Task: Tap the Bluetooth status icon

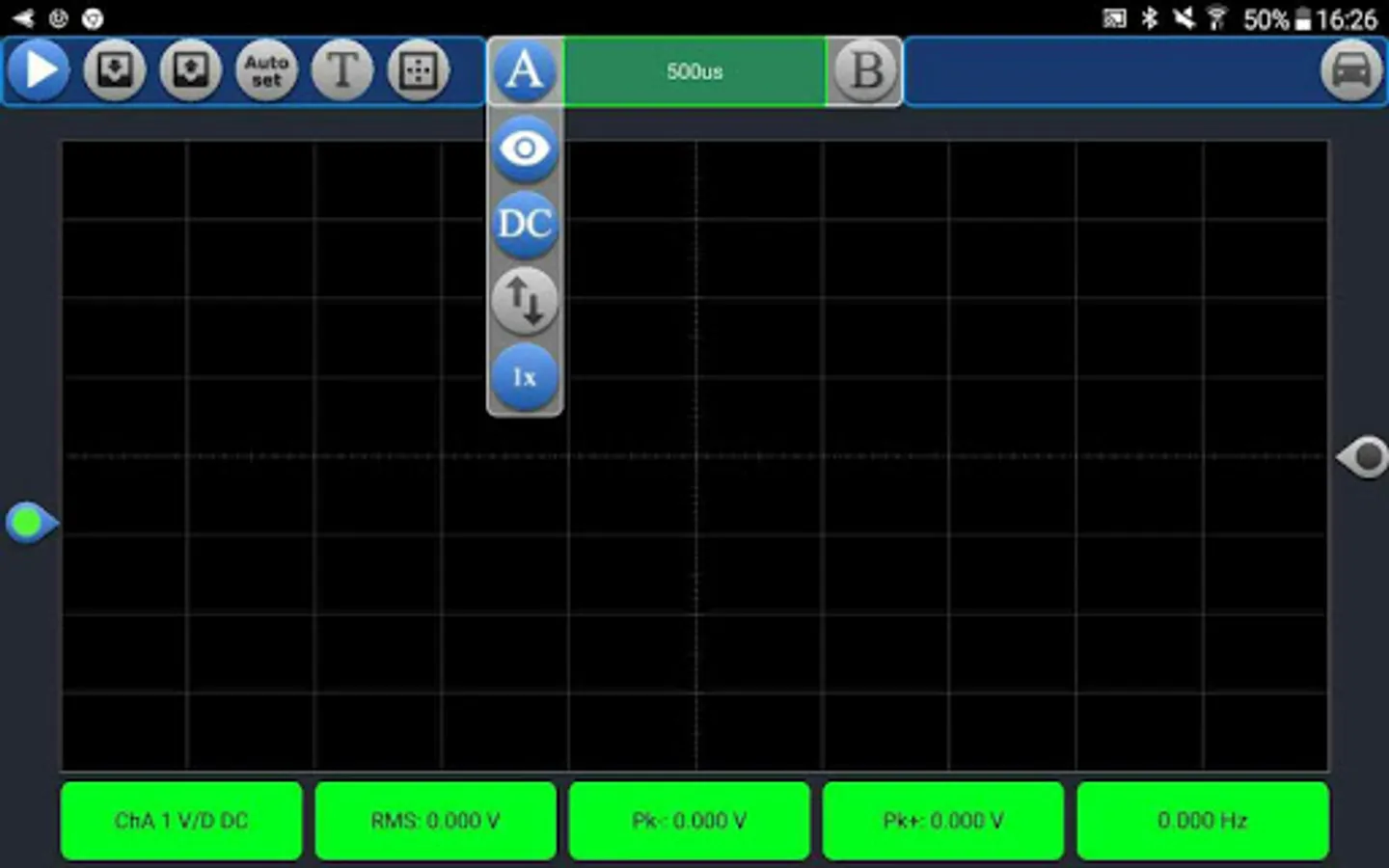Action: tap(1149, 18)
